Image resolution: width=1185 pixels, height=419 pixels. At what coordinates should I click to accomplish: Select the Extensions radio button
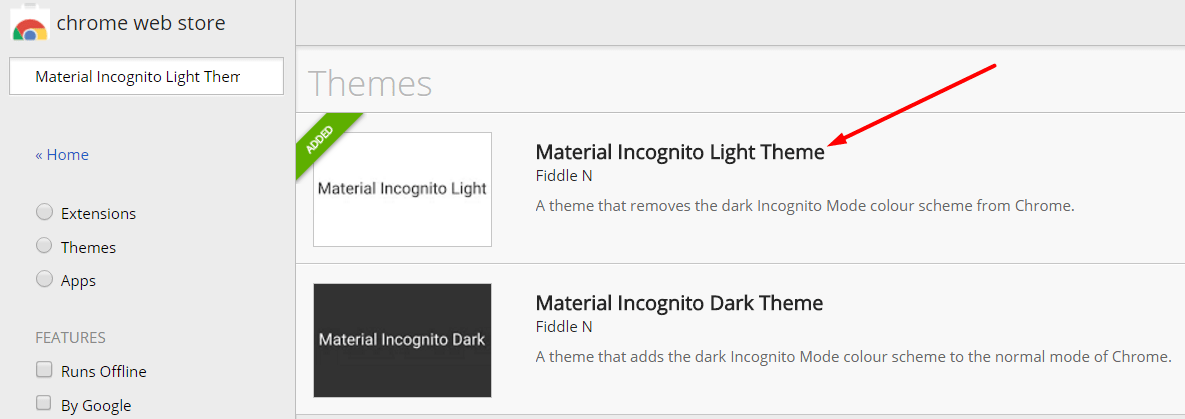click(44, 213)
